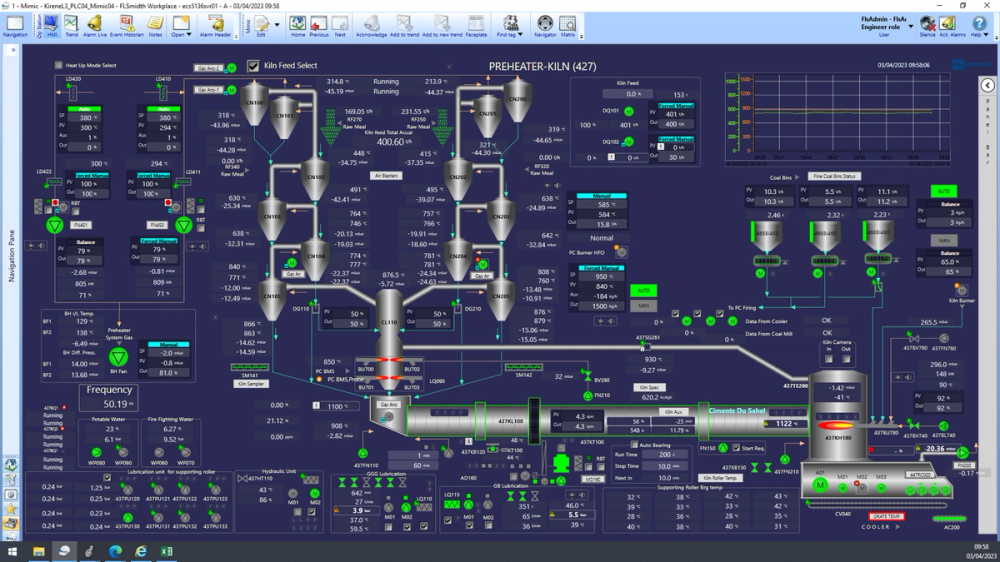This screenshot has width=1000, height=562.
Task: Open Internet Explorer from the taskbar
Action: click(140, 551)
